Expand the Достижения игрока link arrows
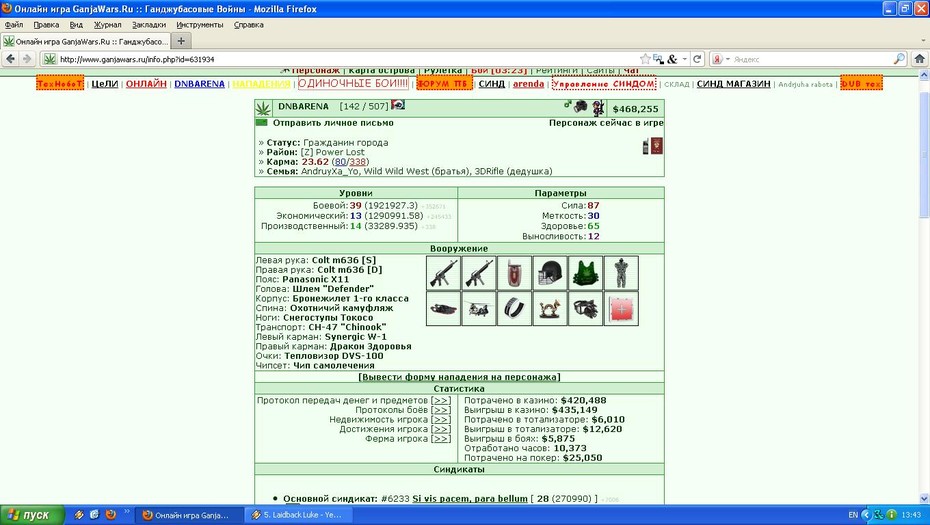The image size is (930, 525). [441, 429]
